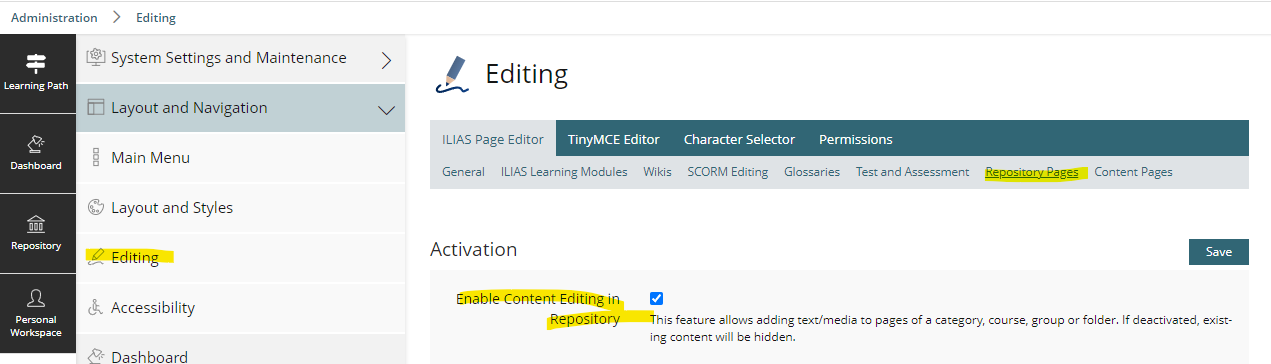This screenshot has width=1271, height=364.
Task: Open the Repository building icon
Action: click(x=37, y=224)
